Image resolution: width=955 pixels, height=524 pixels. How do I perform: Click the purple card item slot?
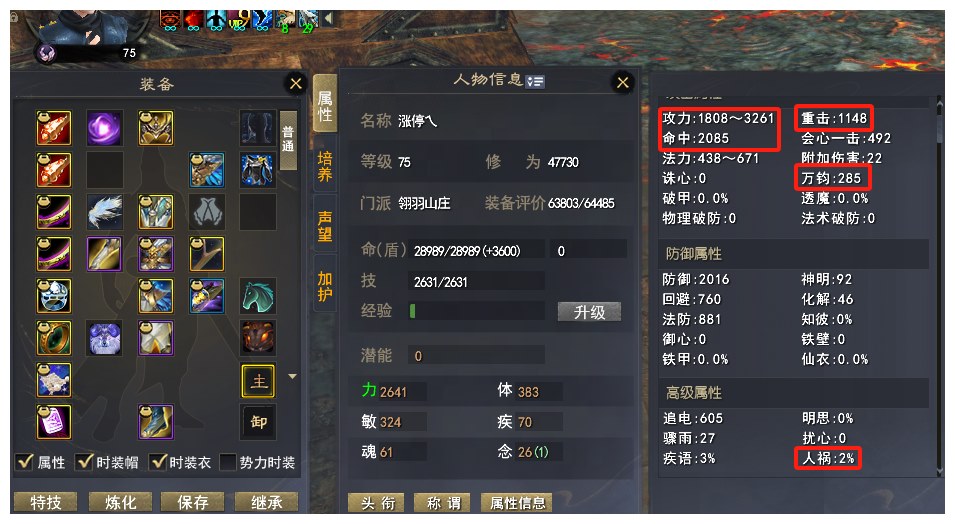click(54, 422)
